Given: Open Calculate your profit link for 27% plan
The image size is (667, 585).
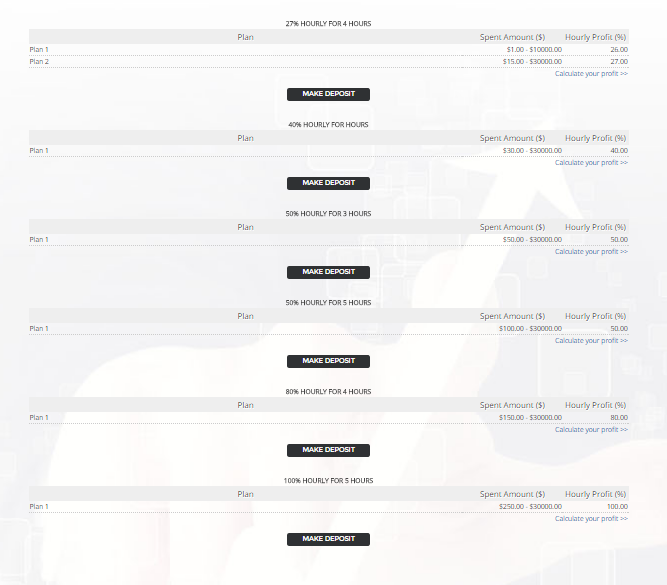Looking at the screenshot, I should [591, 74].
